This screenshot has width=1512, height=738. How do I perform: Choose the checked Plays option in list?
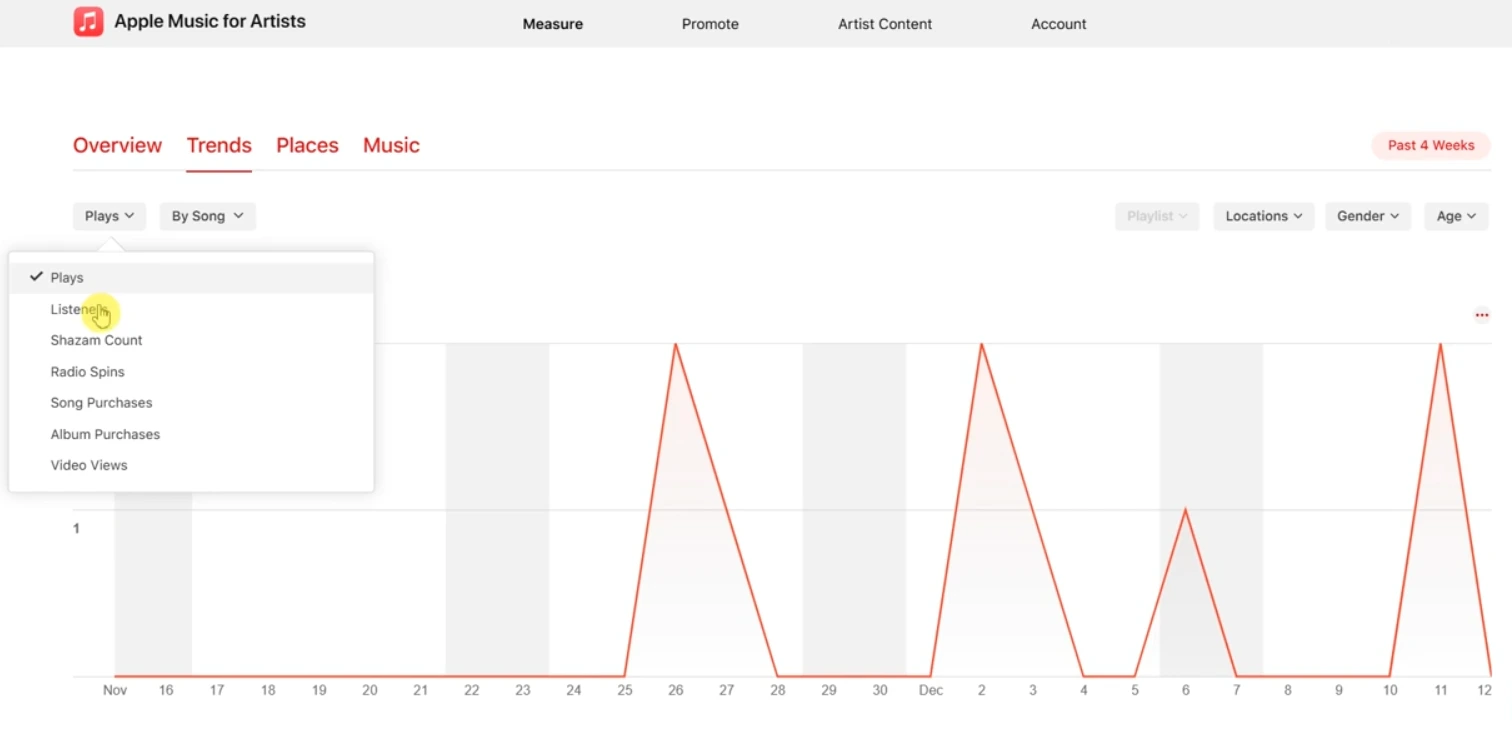pyautogui.click(x=191, y=278)
